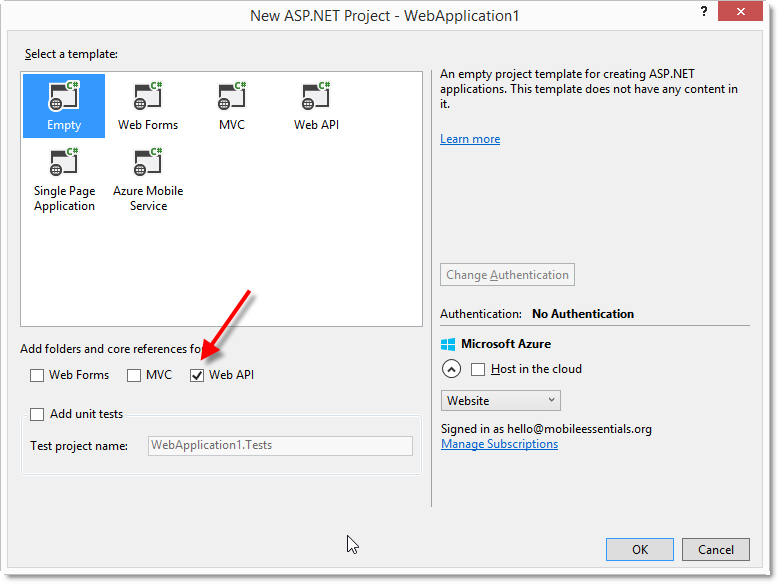Collapse the Microsoft Azure section chevron
The image size is (779, 584).
click(451, 369)
